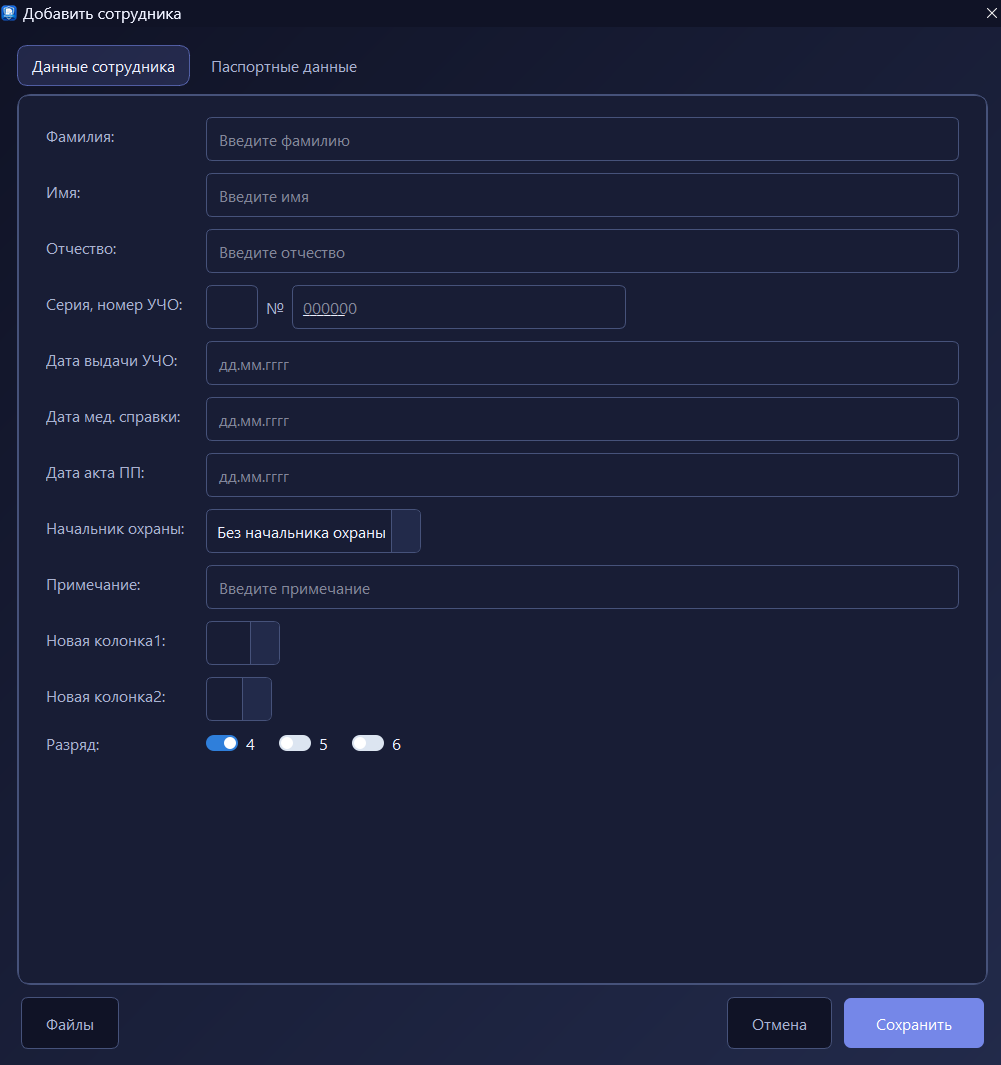
Task: Click the Имя input field
Action: 582,195
